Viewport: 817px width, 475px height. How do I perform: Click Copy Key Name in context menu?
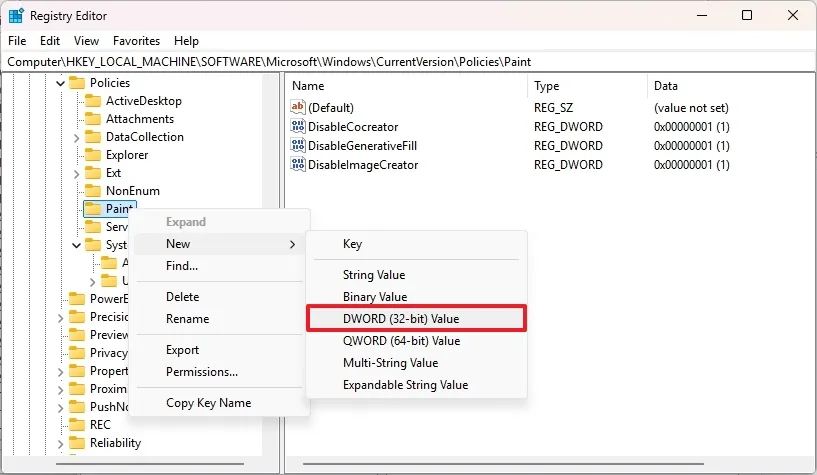point(208,403)
